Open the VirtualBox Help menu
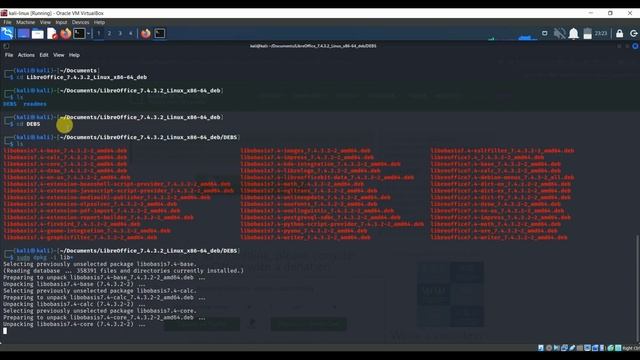 coord(99,22)
